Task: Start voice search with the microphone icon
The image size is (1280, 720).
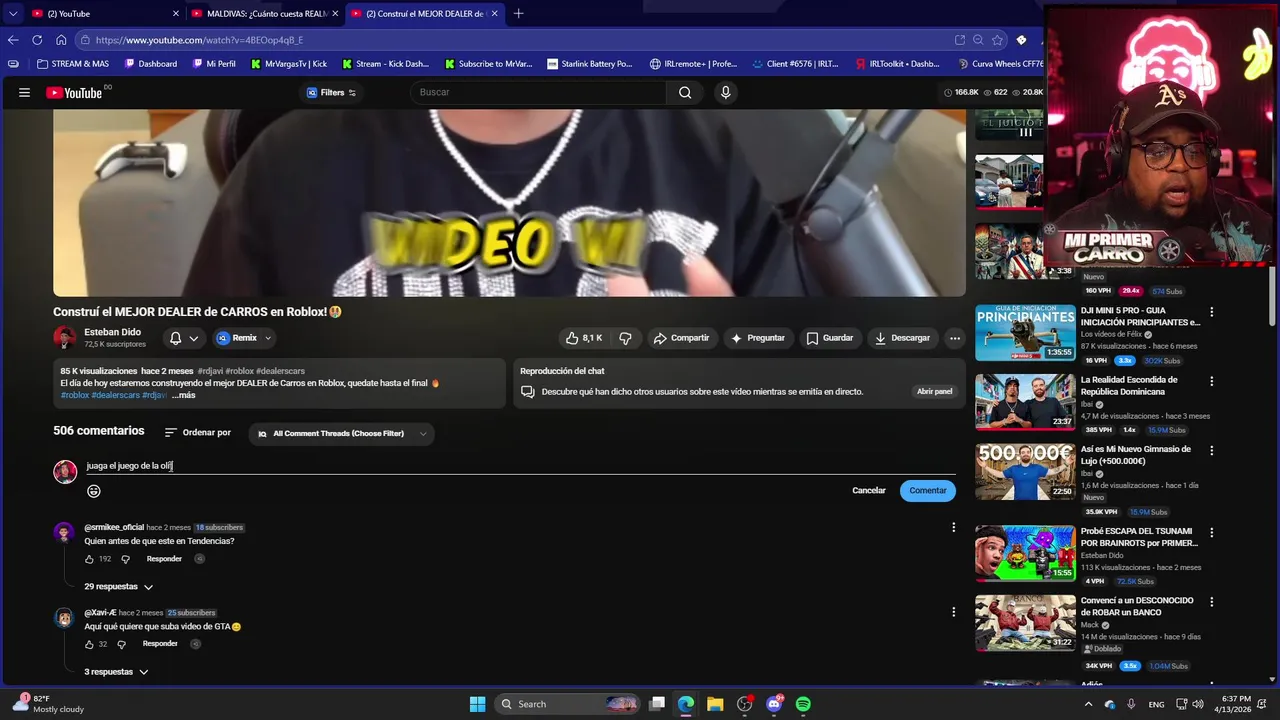Action: click(726, 92)
